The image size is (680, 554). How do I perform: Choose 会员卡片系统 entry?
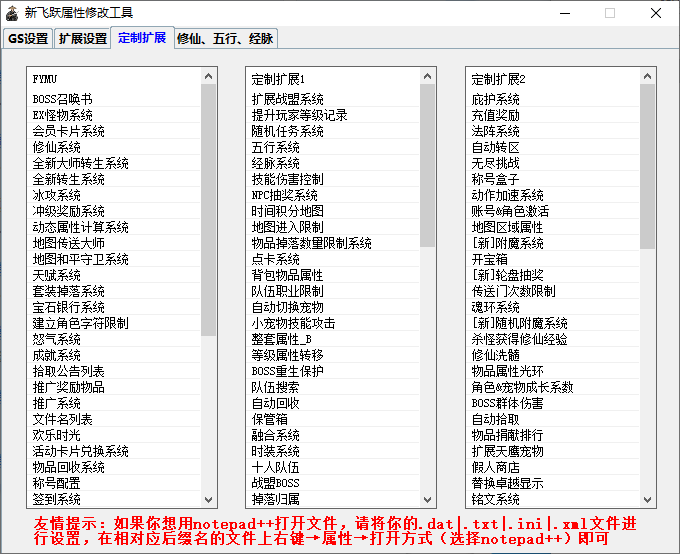coord(68,131)
